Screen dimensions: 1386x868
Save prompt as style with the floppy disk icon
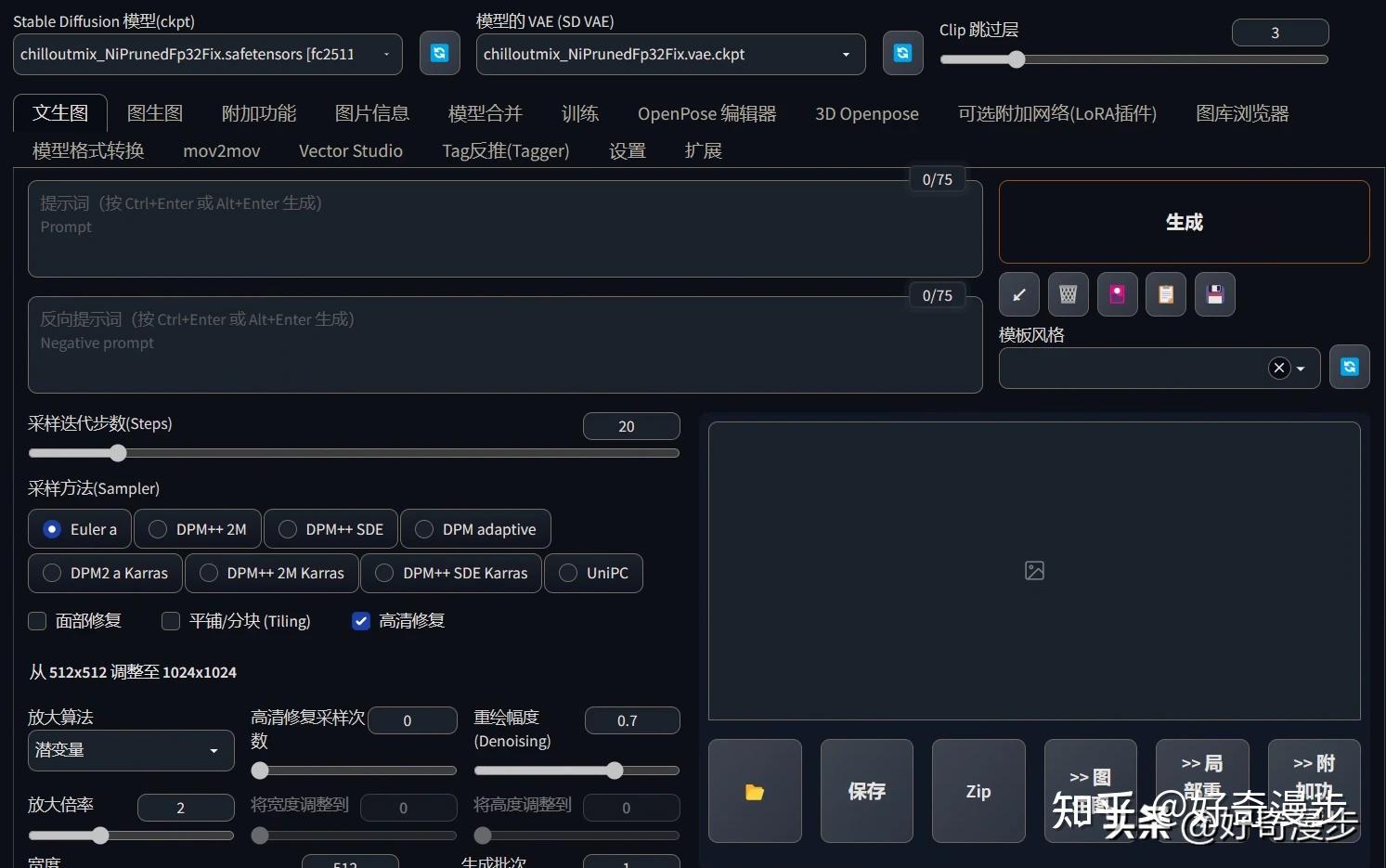tap(1215, 295)
